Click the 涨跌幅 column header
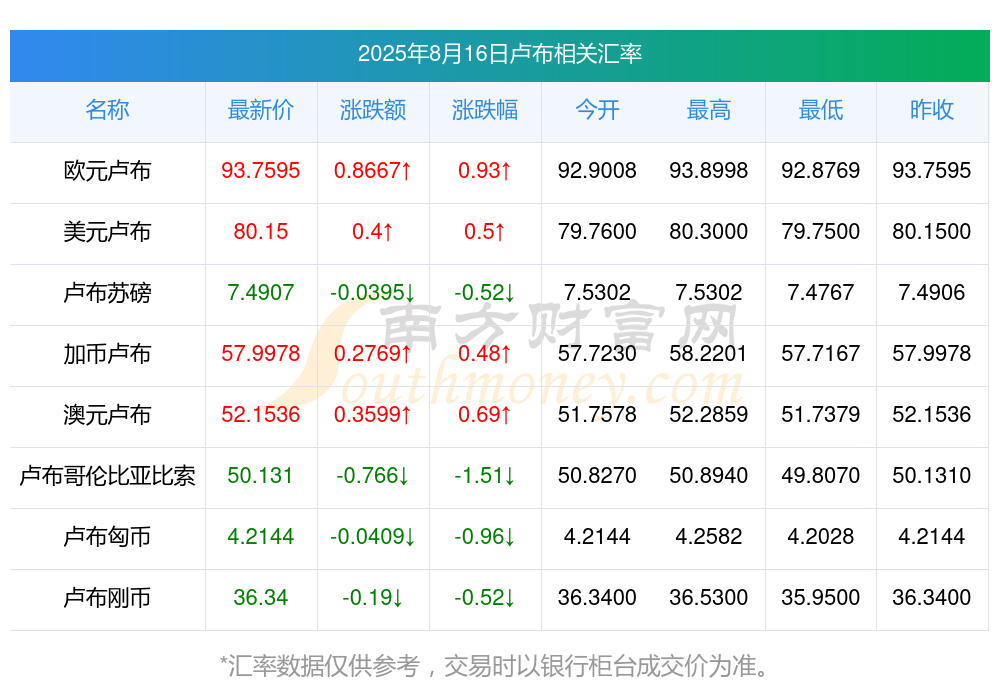 [x=485, y=110]
